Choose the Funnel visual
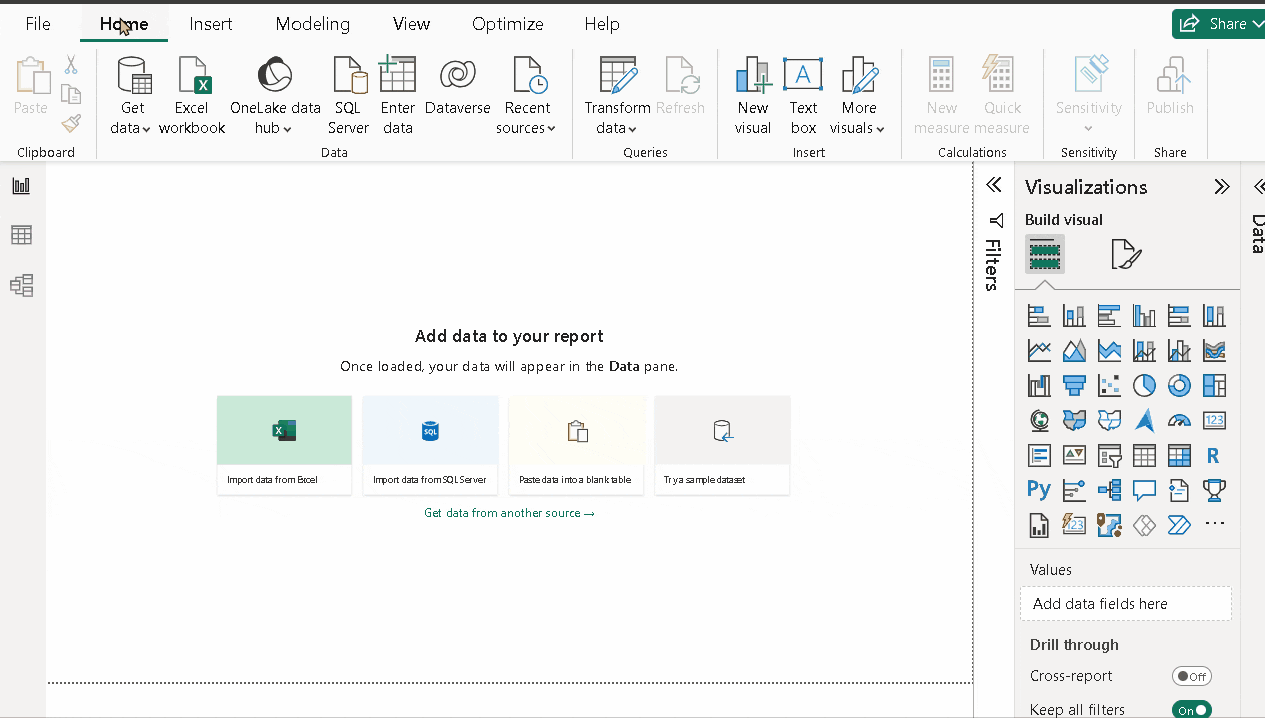The height and width of the screenshot is (718, 1265). (x=1074, y=385)
